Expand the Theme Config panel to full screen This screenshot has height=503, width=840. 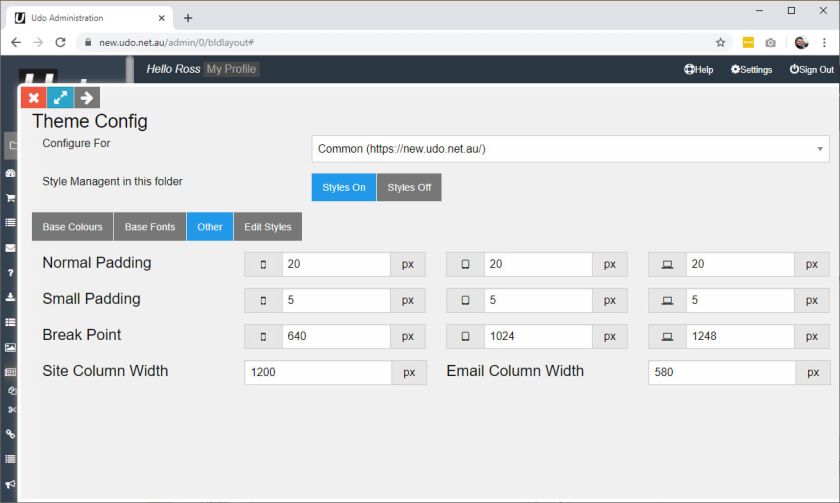pos(60,98)
